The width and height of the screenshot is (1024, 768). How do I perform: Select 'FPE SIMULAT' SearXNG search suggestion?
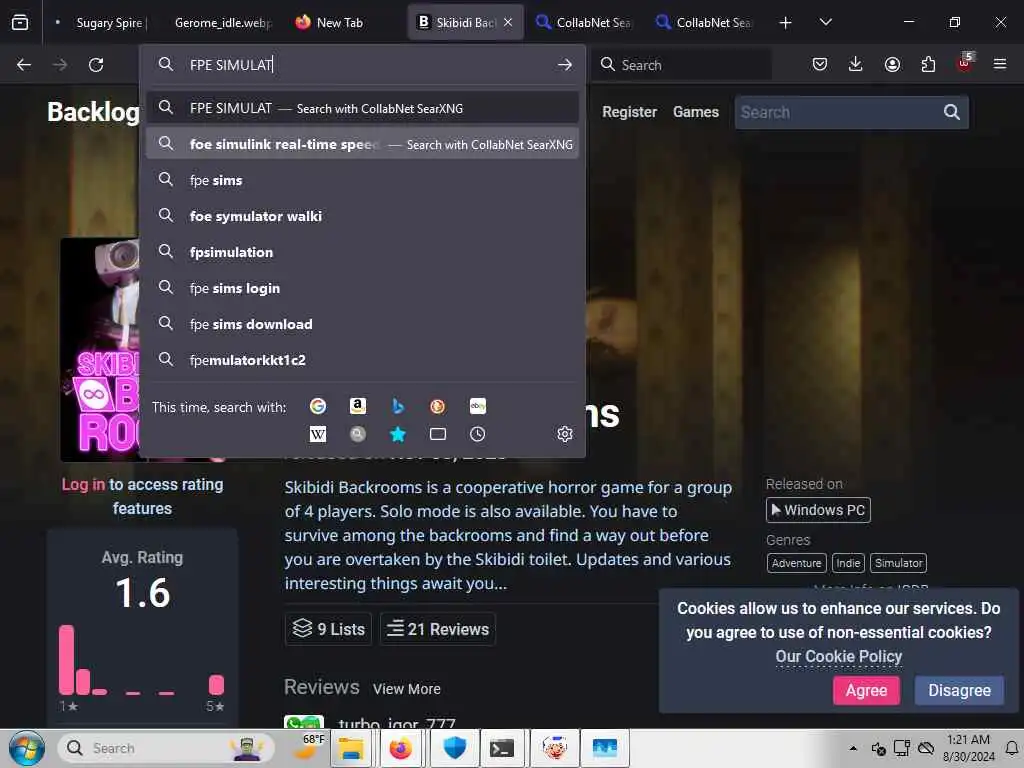[362, 108]
